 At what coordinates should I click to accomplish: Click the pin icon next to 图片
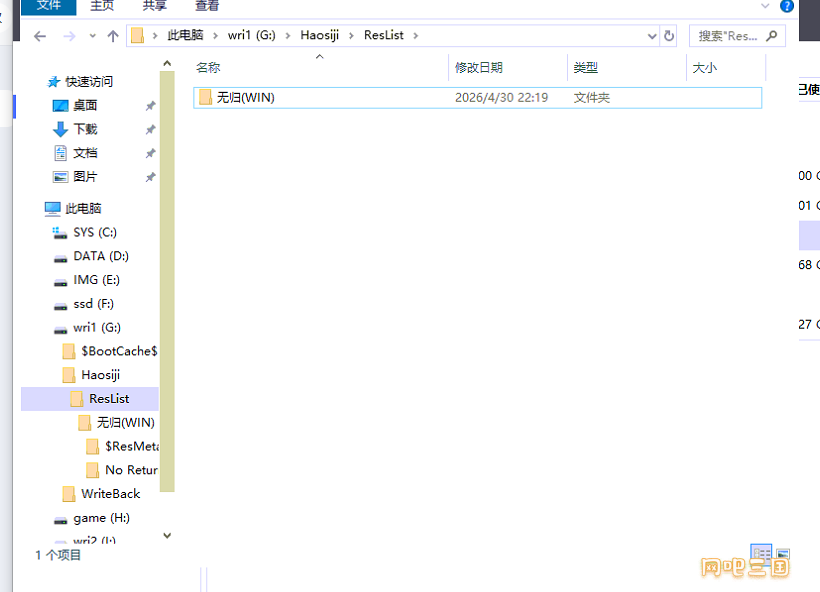tap(151, 177)
